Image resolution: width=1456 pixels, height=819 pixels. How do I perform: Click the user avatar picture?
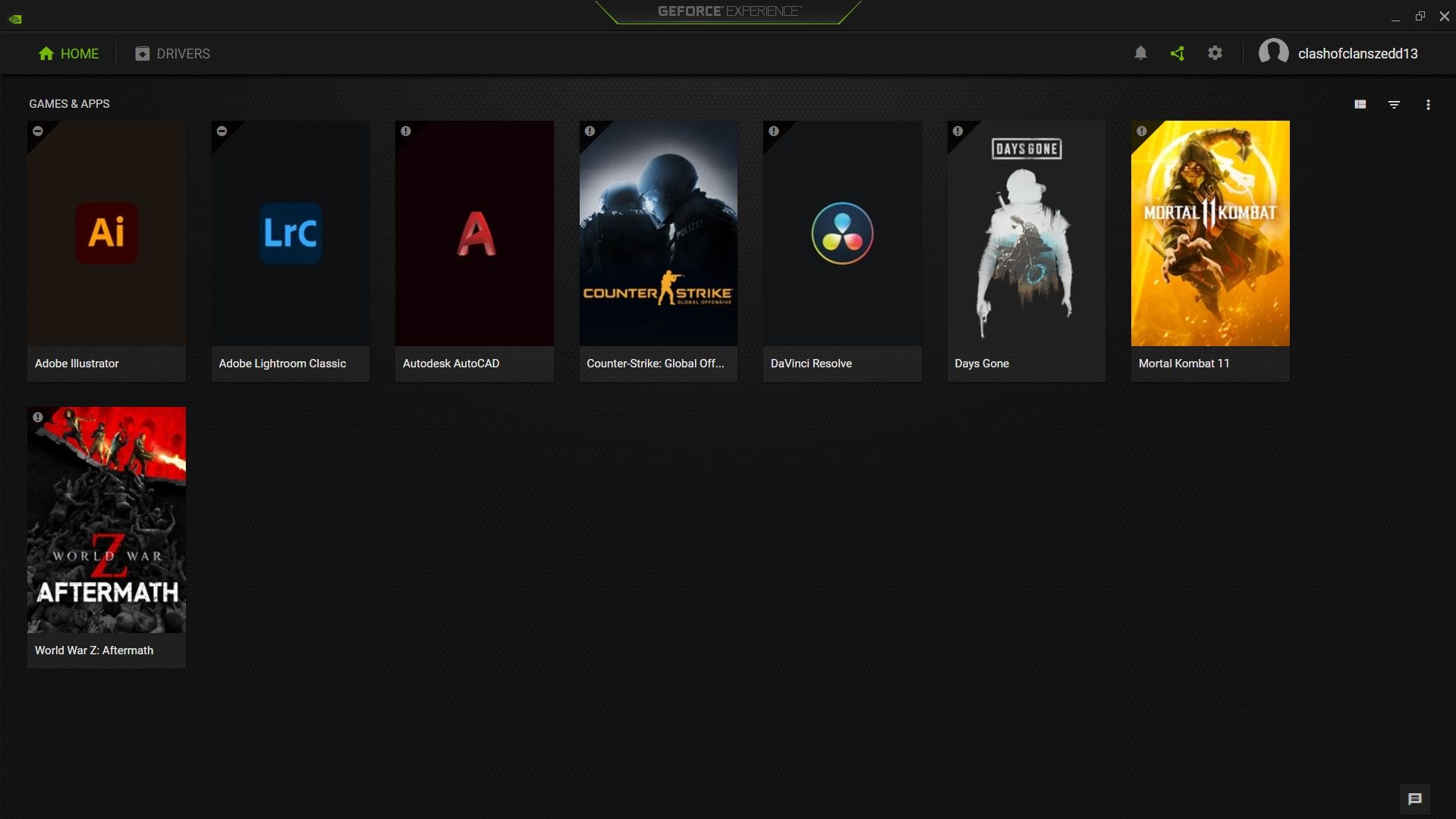click(1273, 53)
